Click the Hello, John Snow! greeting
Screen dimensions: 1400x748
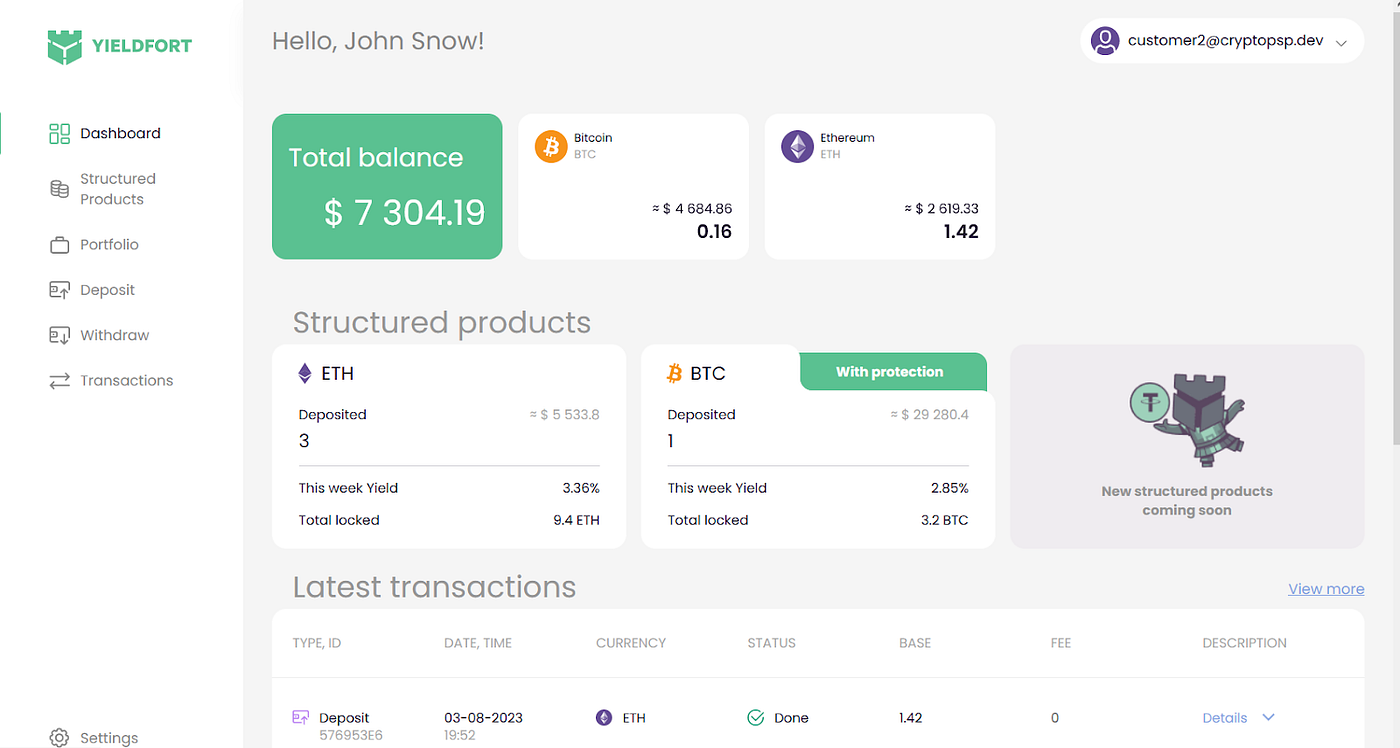tap(378, 41)
